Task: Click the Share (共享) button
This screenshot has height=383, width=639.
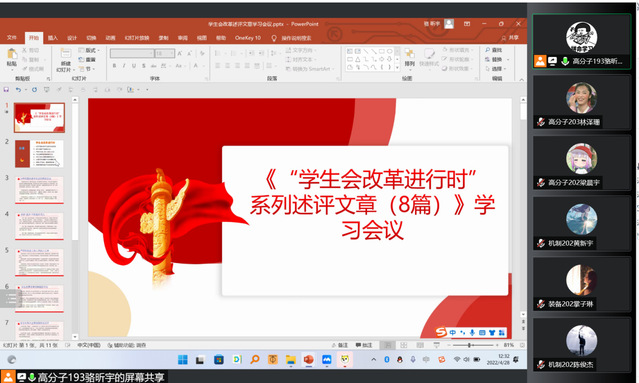Action: tap(510, 37)
